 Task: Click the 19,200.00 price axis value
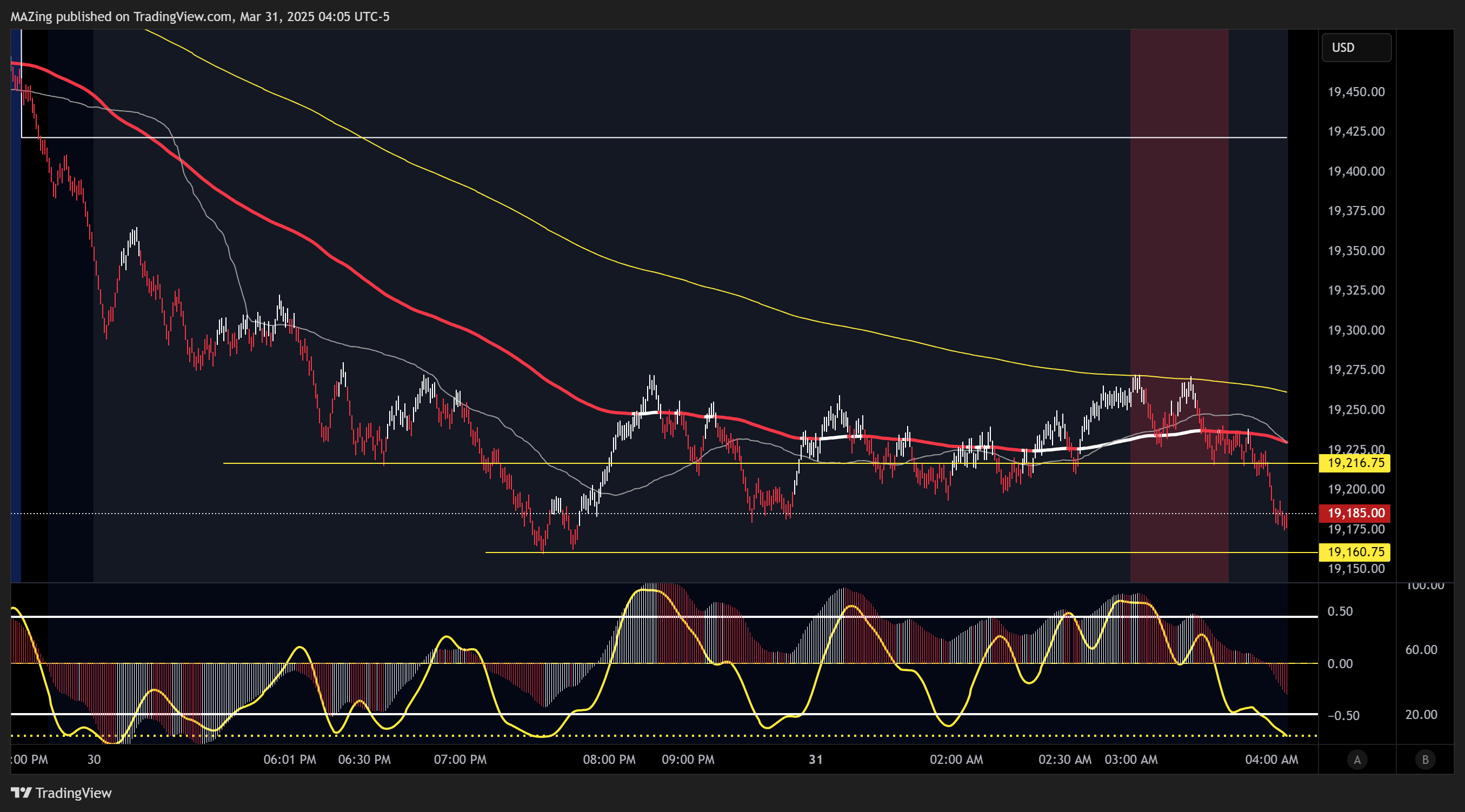(1356, 489)
